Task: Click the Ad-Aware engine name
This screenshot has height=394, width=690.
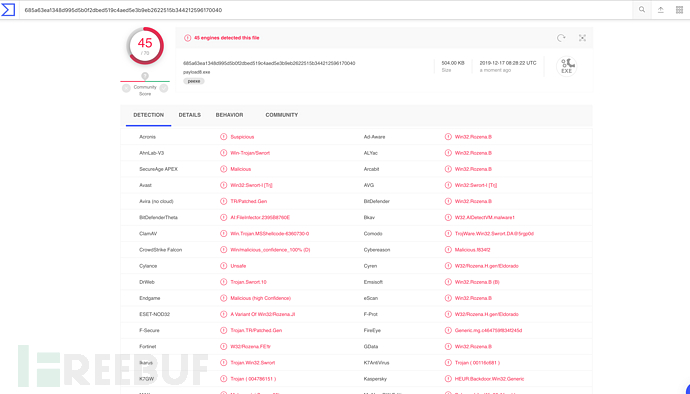Action: (374, 137)
